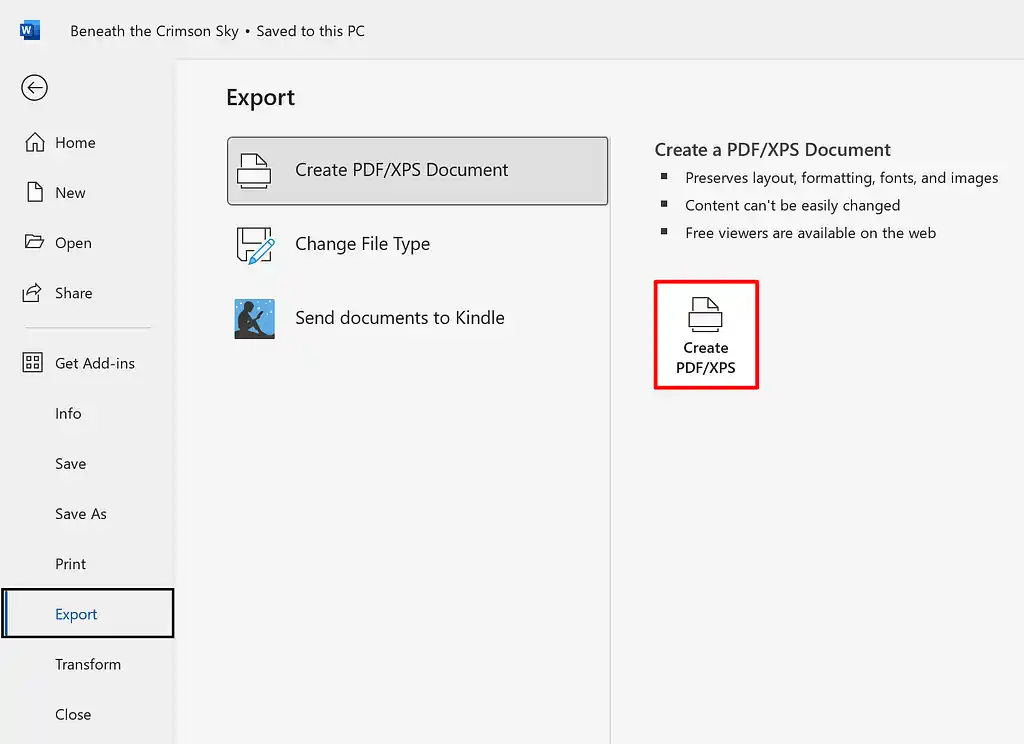Open the Info page

click(68, 413)
